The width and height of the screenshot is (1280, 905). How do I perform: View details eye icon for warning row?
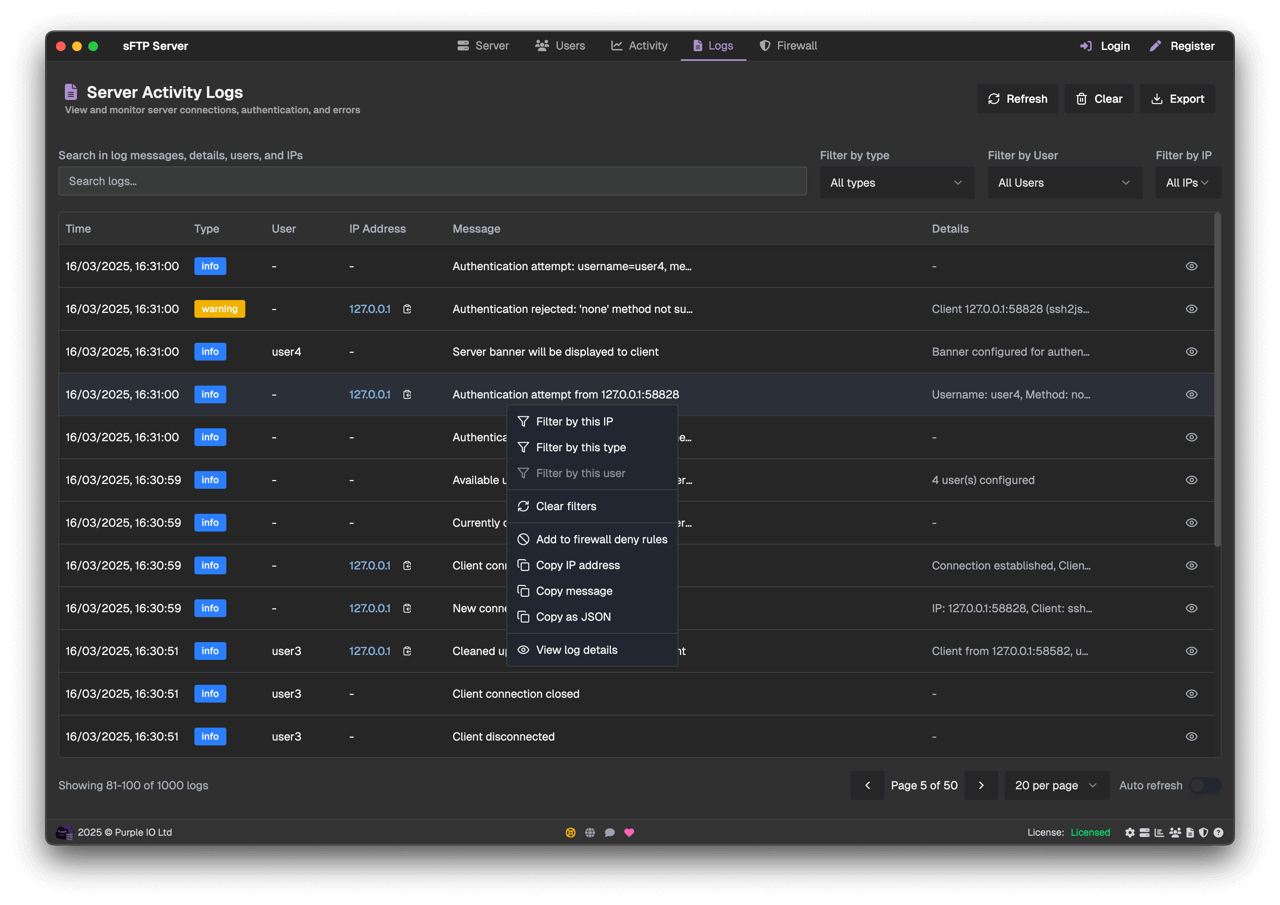tap(1191, 309)
